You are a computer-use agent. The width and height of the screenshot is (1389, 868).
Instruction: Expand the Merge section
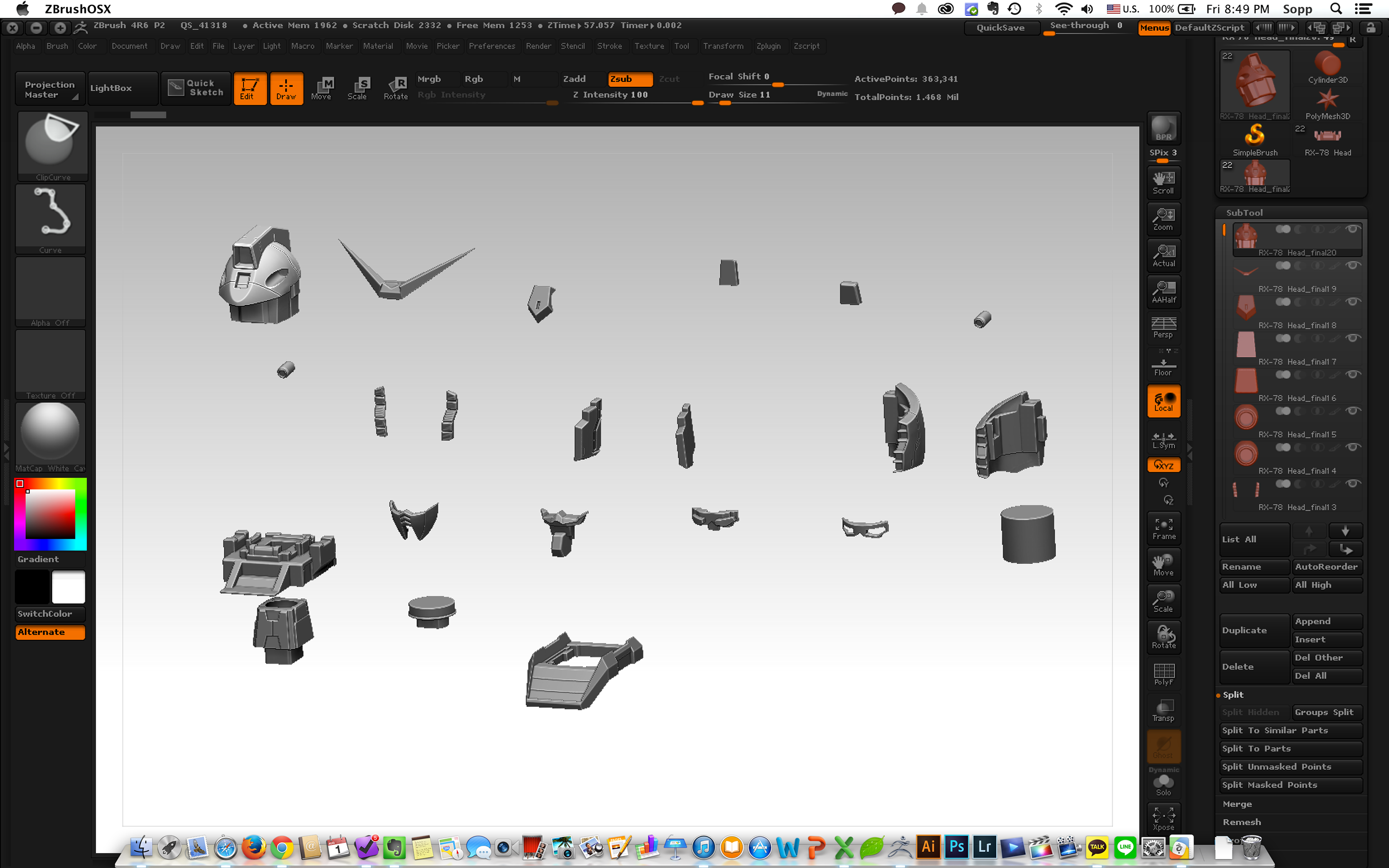[x=1237, y=804]
